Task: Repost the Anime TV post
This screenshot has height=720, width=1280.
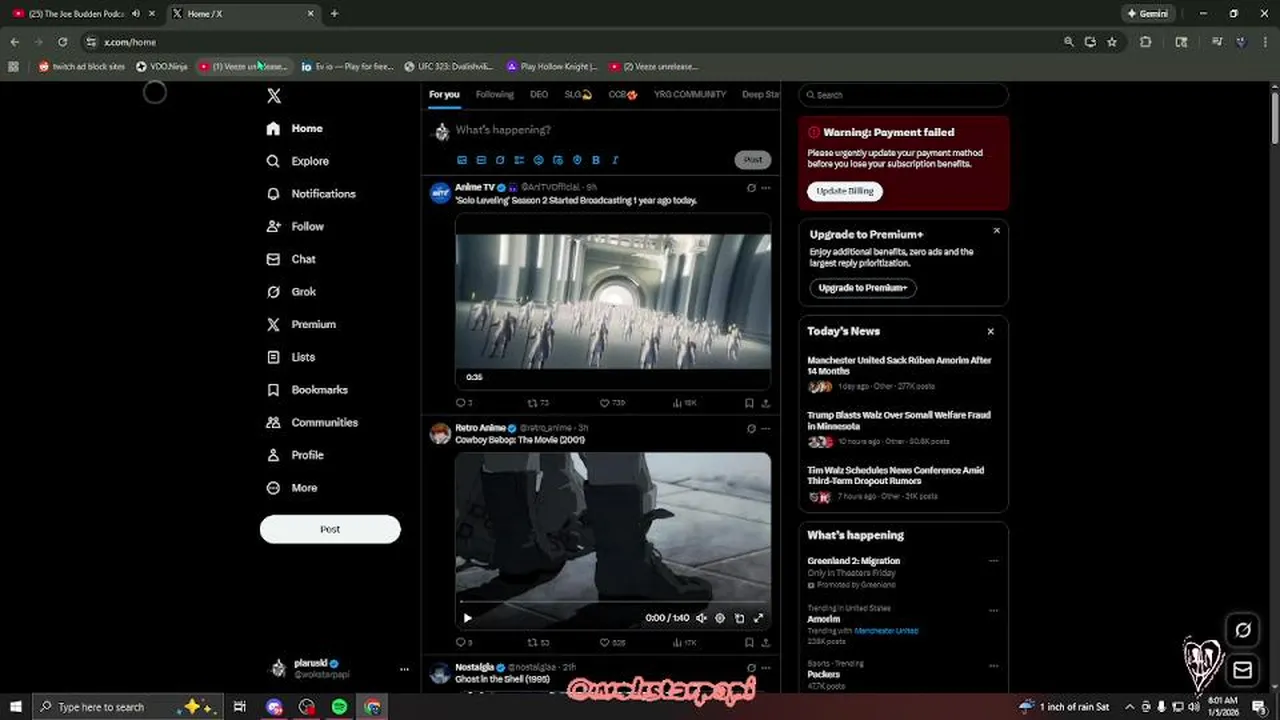Action: (x=538, y=403)
